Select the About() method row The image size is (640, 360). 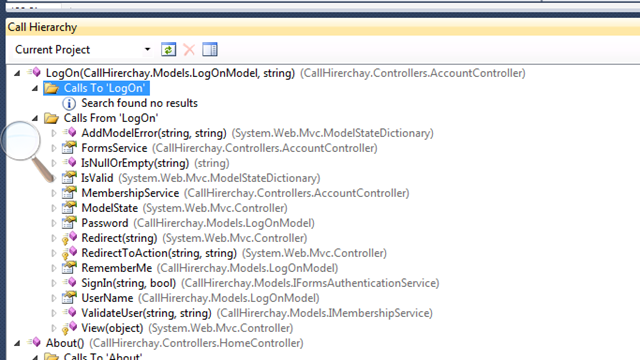pos(174,343)
